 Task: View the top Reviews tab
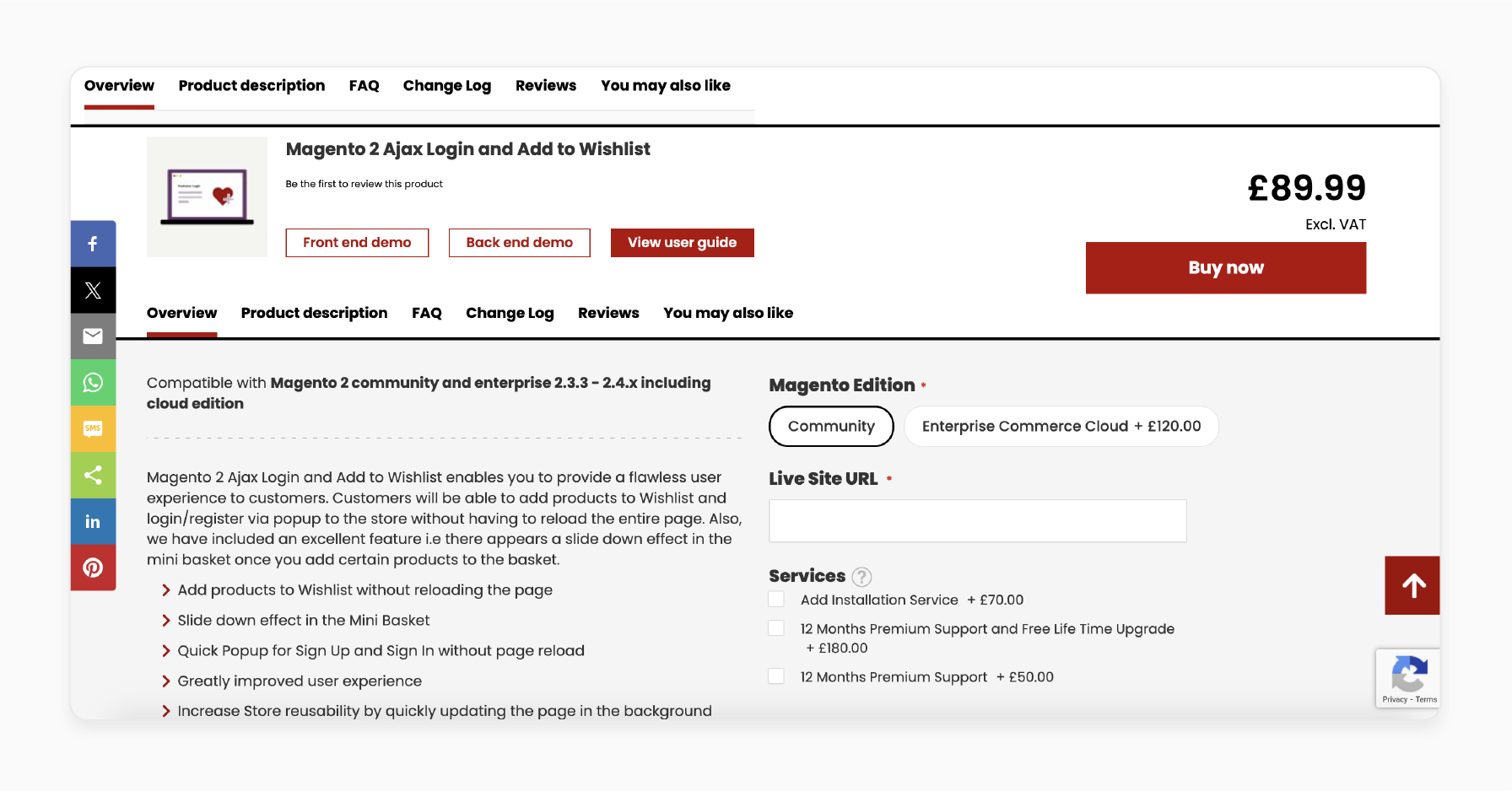point(546,86)
